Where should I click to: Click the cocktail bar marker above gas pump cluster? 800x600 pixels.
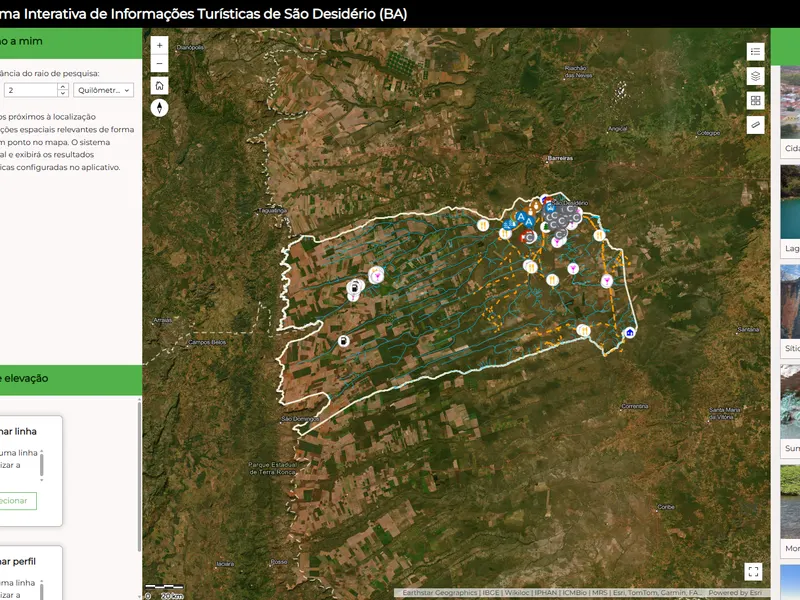coord(377,276)
